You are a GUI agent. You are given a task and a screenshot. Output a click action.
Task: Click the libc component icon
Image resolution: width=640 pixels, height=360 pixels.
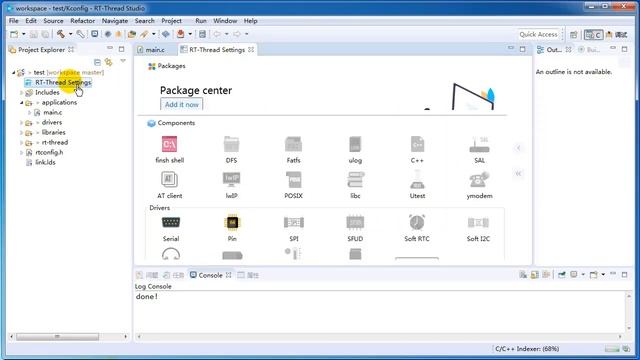[355, 180]
